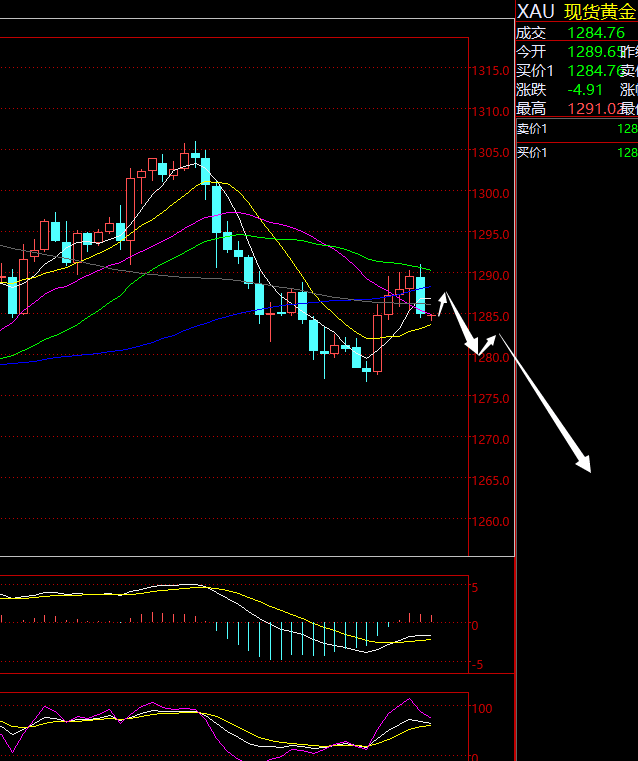Viewport: 638px width, 761px height.
Task: Click the 最高 label
Action: (x=531, y=109)
